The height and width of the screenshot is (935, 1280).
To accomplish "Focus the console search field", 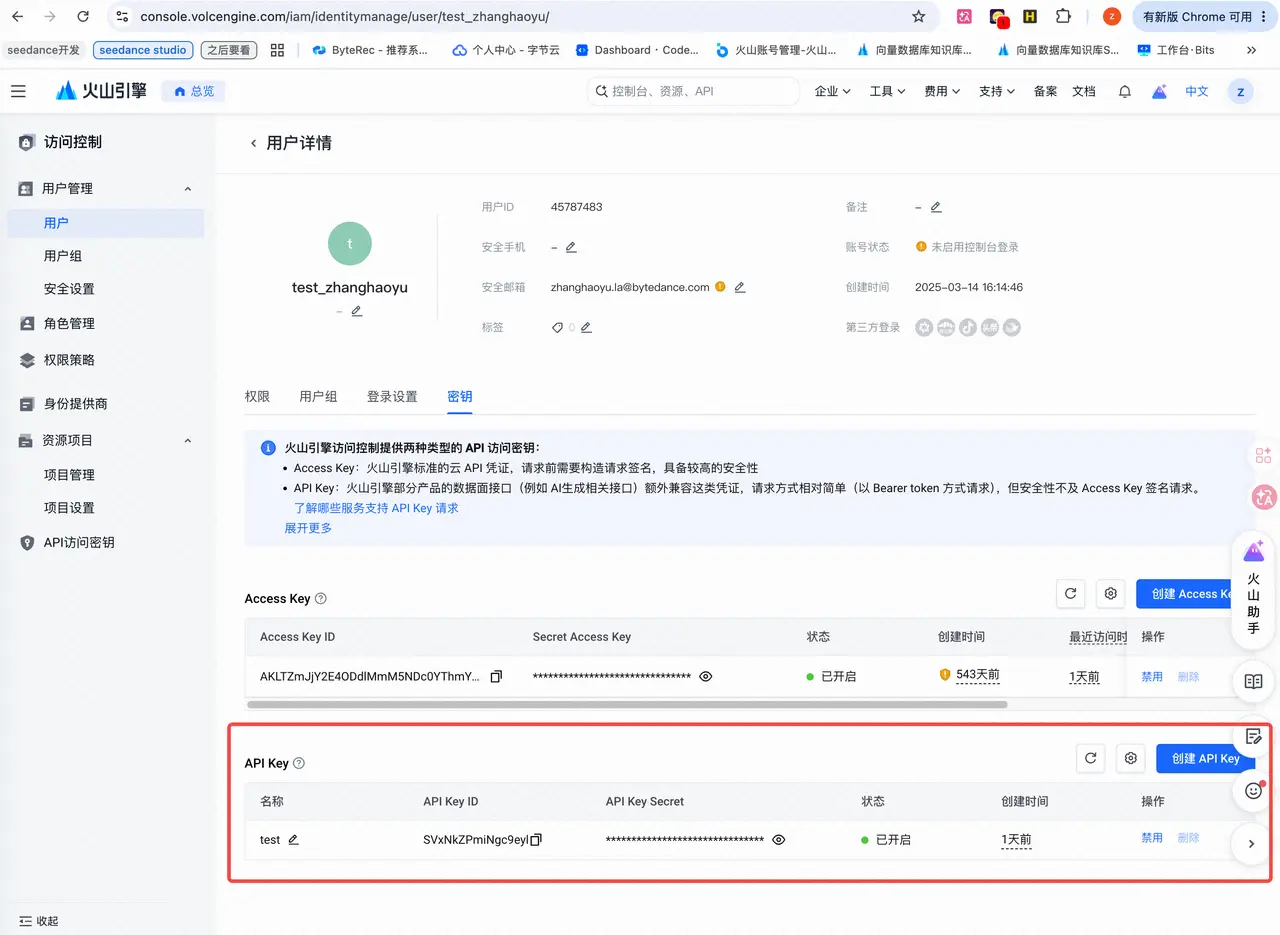I will coord(693,91).
